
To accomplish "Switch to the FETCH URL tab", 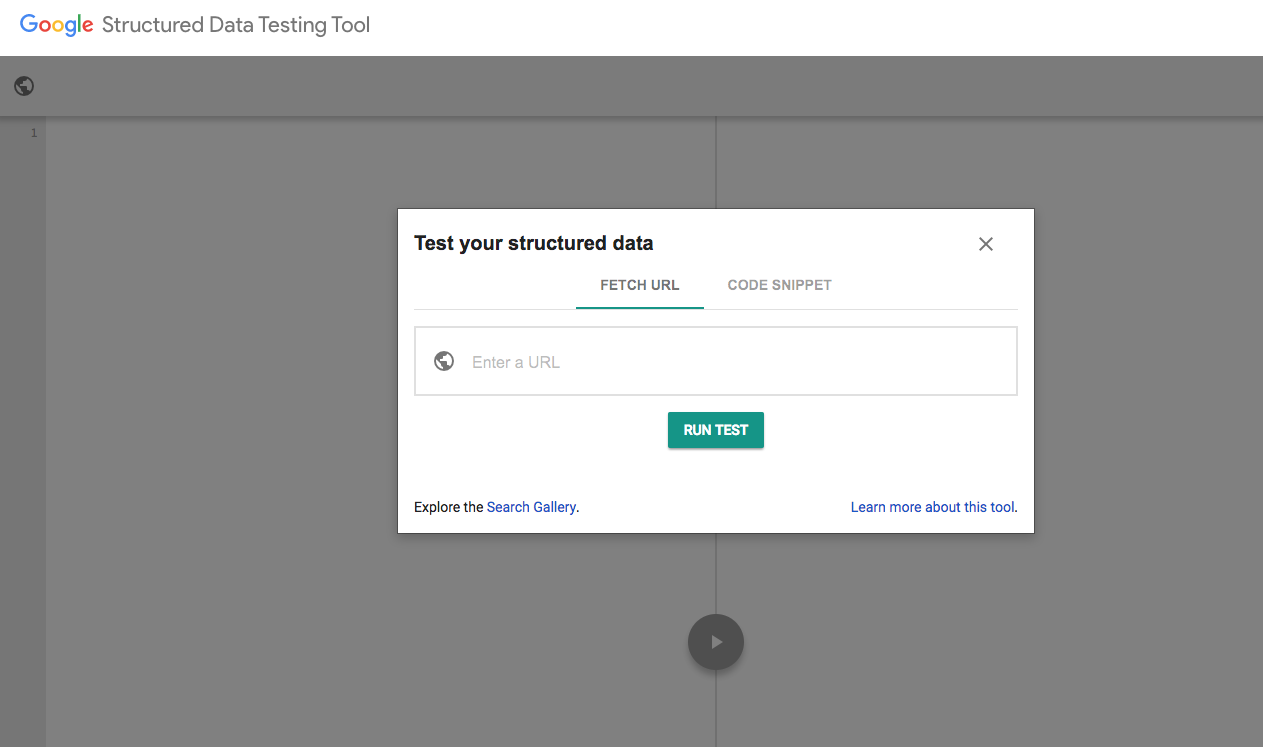I will coord(640,285).
